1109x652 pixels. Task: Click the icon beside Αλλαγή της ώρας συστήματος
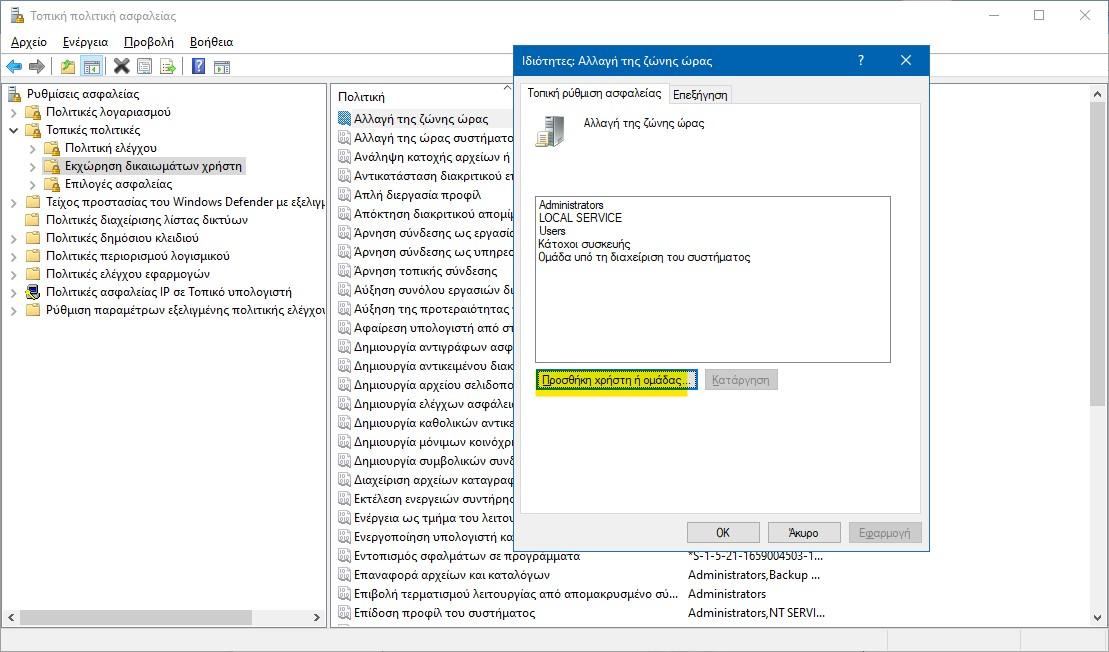[x=344, y=138]
